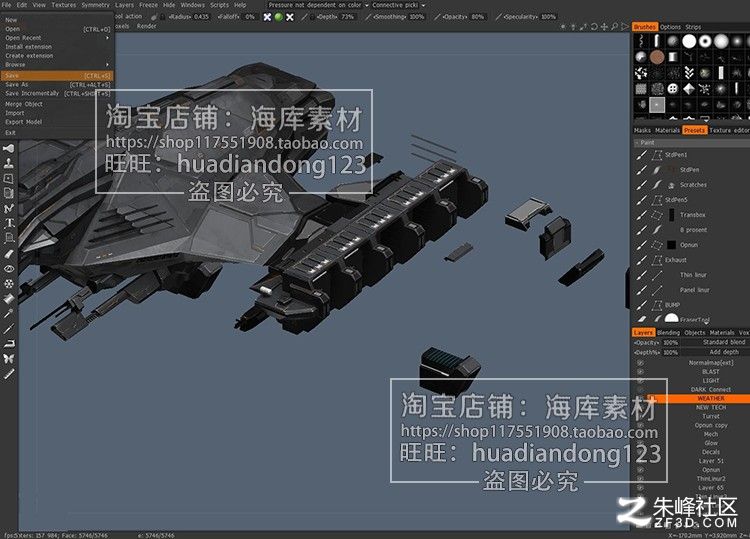Choose Save As from File menu

point(56,85)
